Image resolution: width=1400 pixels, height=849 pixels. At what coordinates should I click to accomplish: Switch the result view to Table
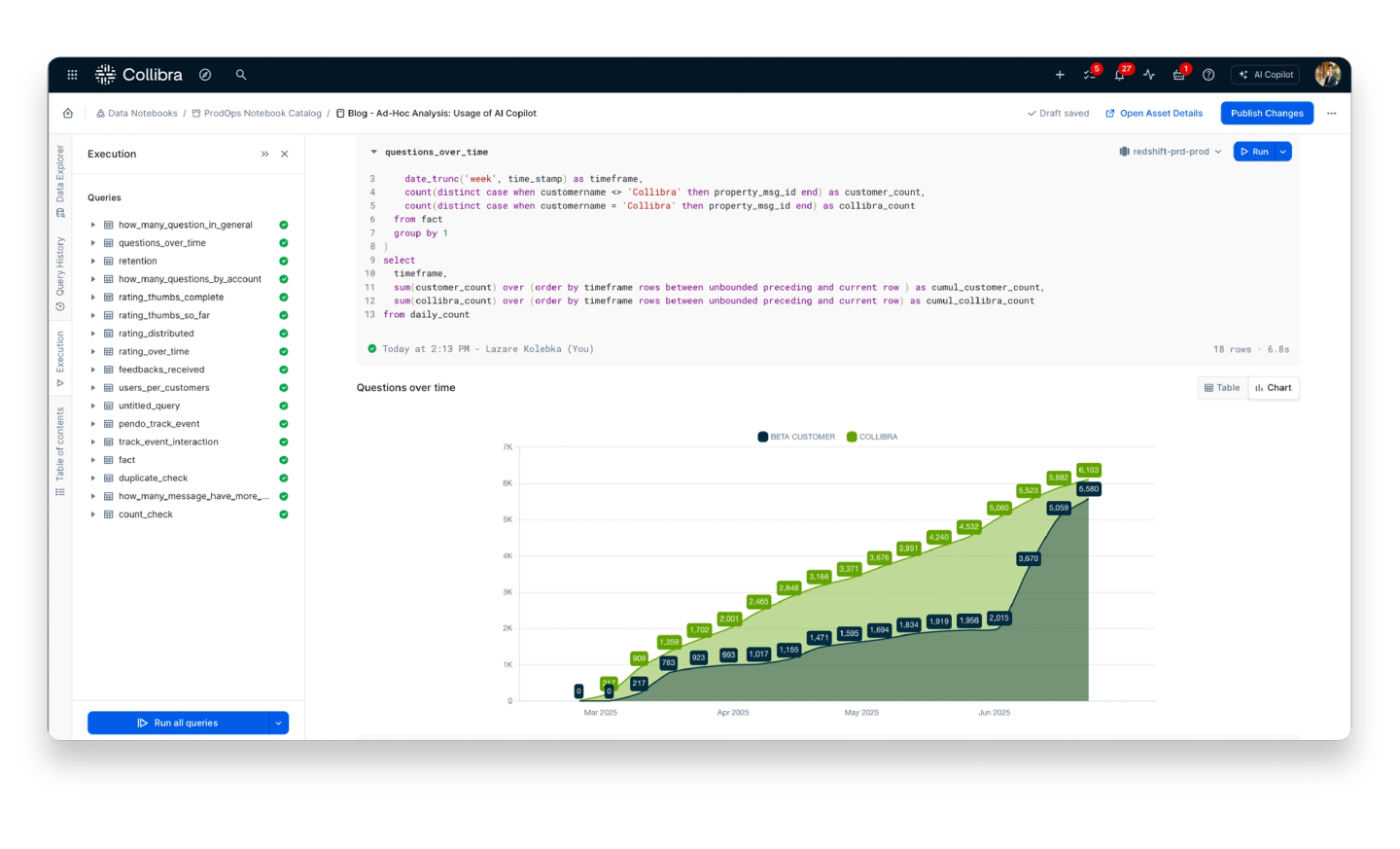1222,388
